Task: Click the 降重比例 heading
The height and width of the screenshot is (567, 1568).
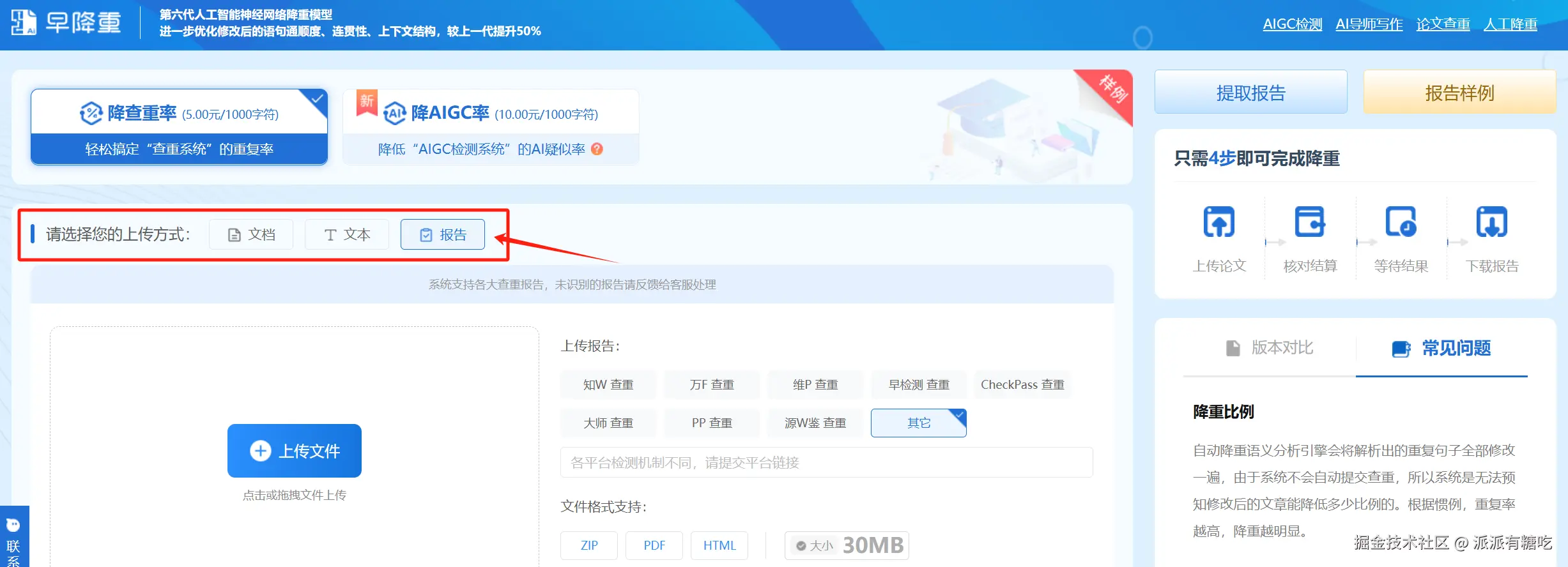Action: pos(1224,412)
